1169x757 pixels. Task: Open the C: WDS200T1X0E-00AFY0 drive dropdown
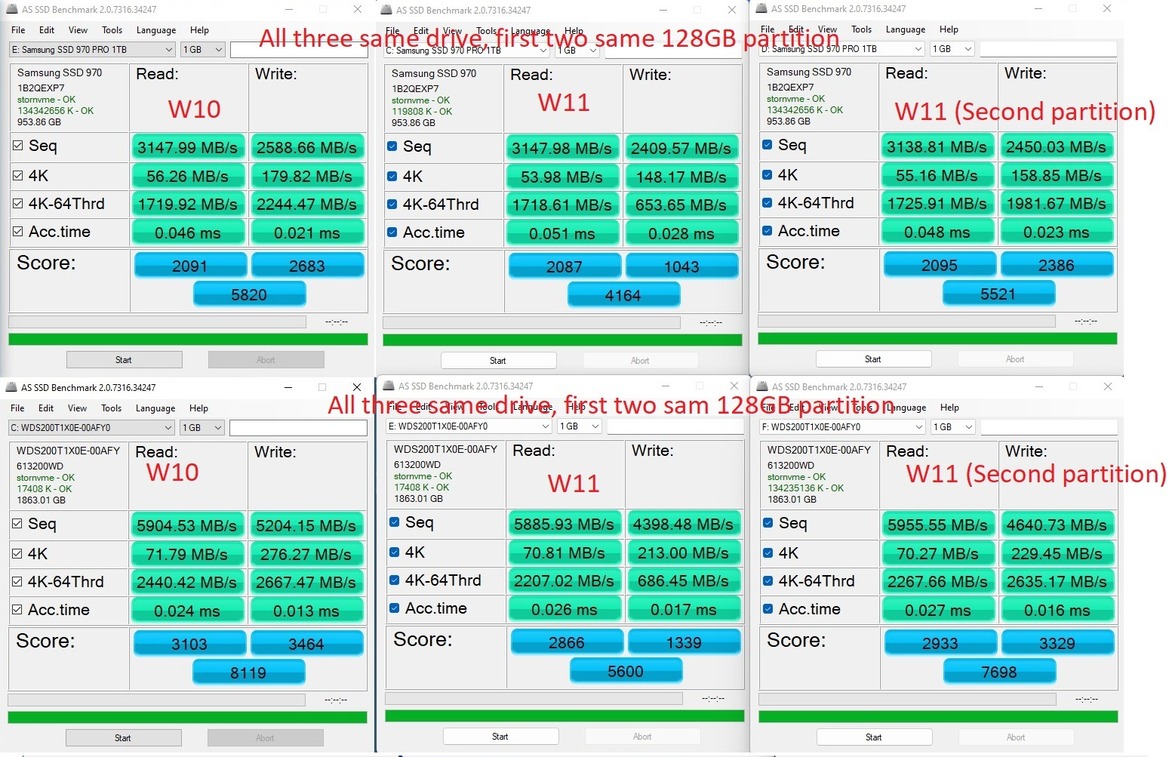pyautogui.click(x=91, y=427)
